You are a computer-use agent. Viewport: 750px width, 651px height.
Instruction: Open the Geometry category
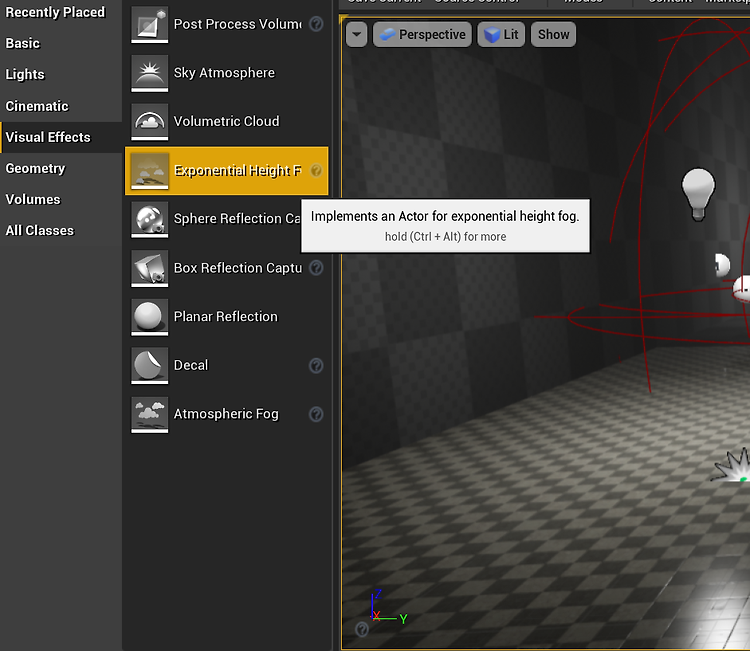click(35, 168)
